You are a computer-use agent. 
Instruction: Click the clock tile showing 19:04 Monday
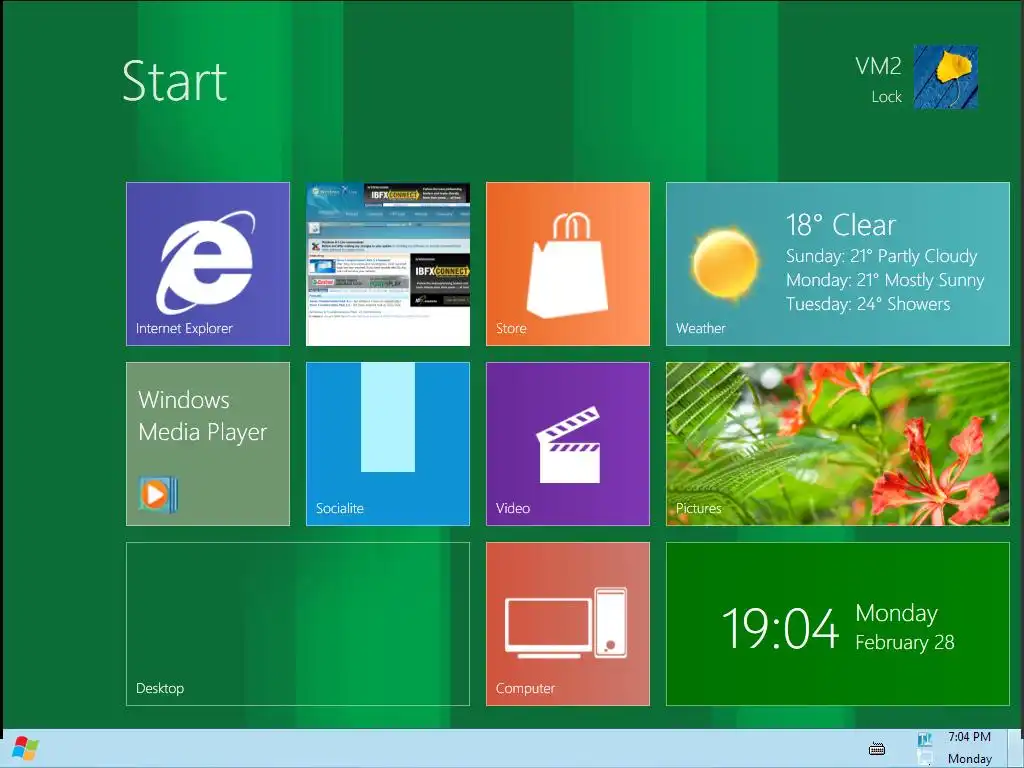coord(838,624)
